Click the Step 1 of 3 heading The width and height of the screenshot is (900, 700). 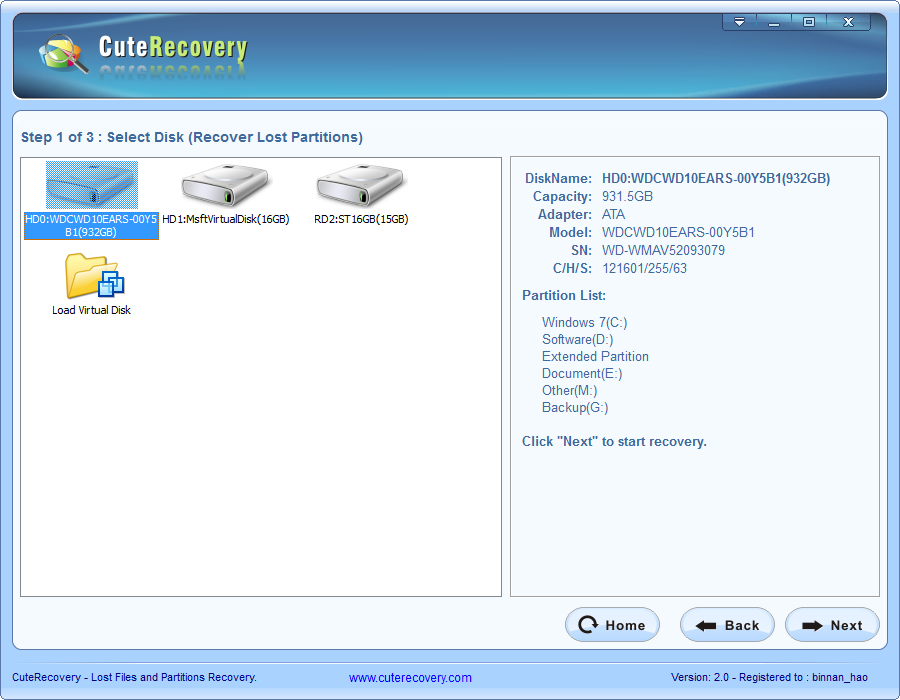tap(192, 137)
